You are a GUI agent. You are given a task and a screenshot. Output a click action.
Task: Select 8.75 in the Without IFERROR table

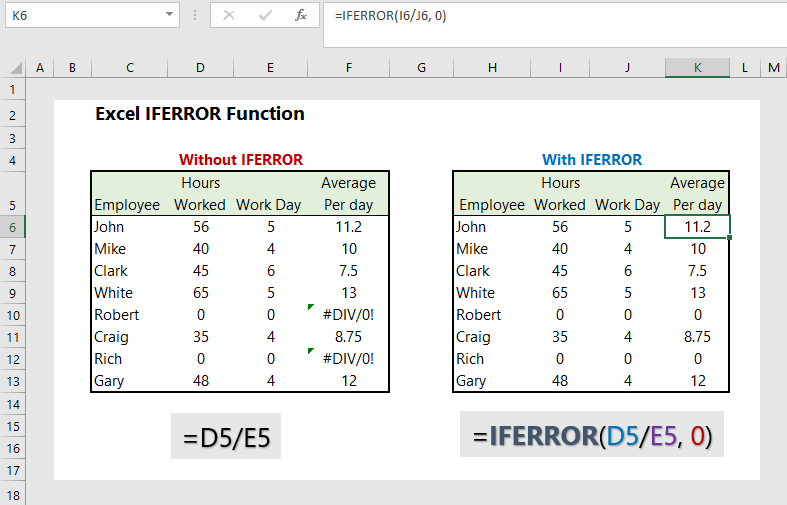tap(348, 337)
